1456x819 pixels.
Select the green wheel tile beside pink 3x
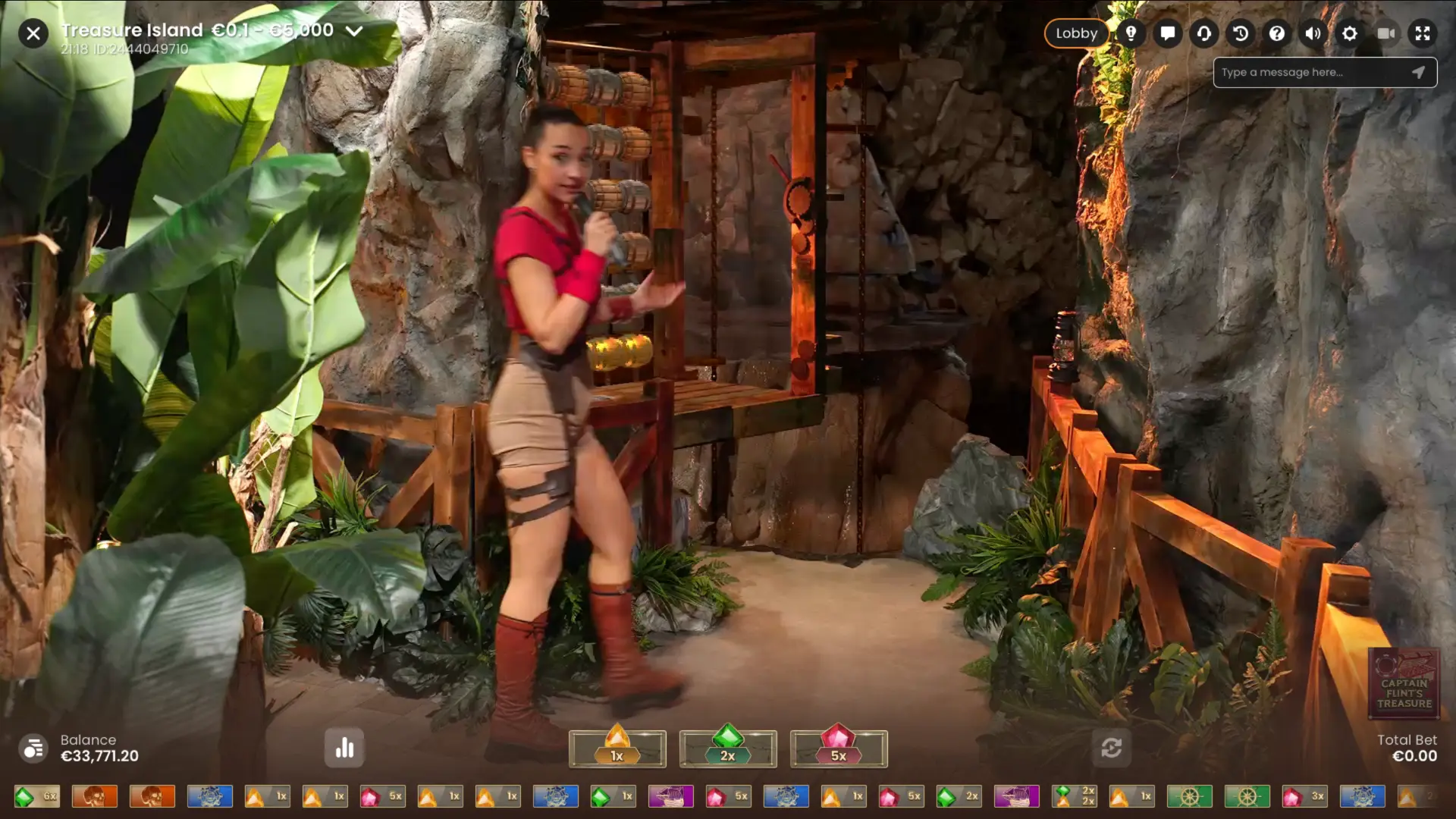point(1247,796)
